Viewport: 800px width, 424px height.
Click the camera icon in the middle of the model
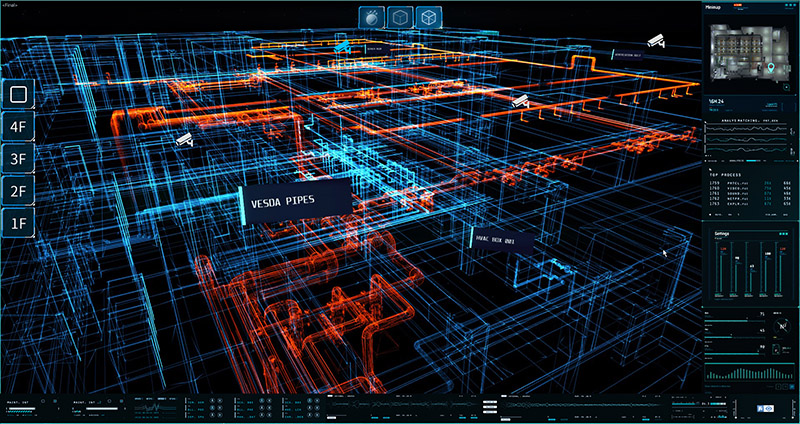pyautogui.click(x=519, y=102)
